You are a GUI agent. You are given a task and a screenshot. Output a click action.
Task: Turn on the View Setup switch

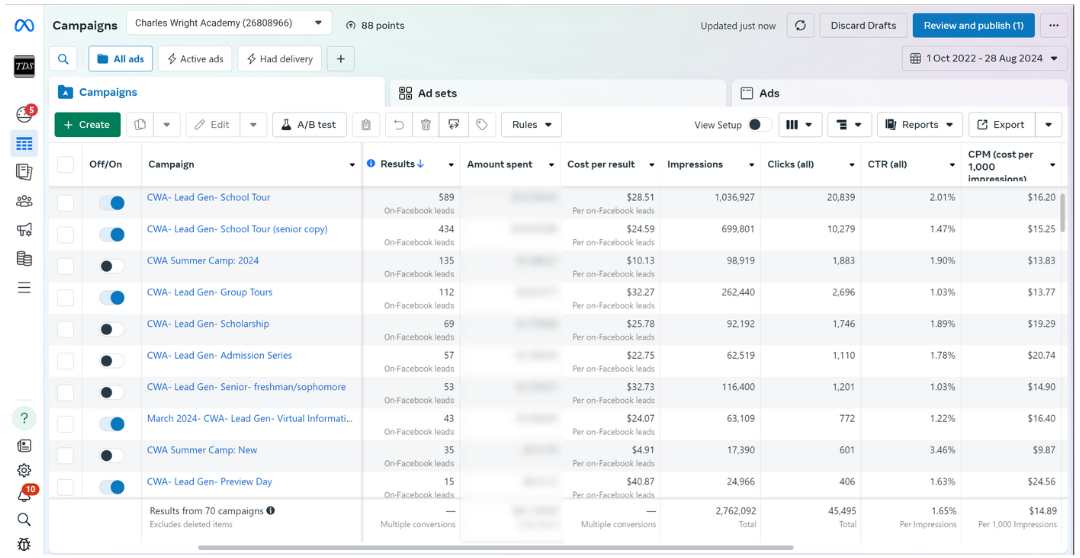pyautogui.click(x=760, y=125)
